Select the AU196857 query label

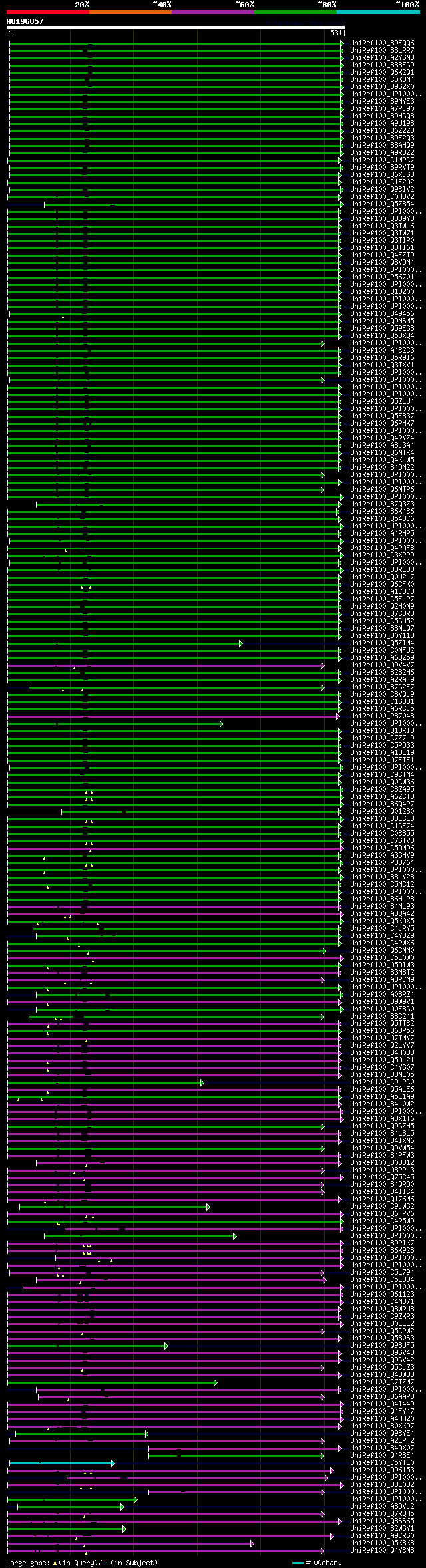[25, 21]
